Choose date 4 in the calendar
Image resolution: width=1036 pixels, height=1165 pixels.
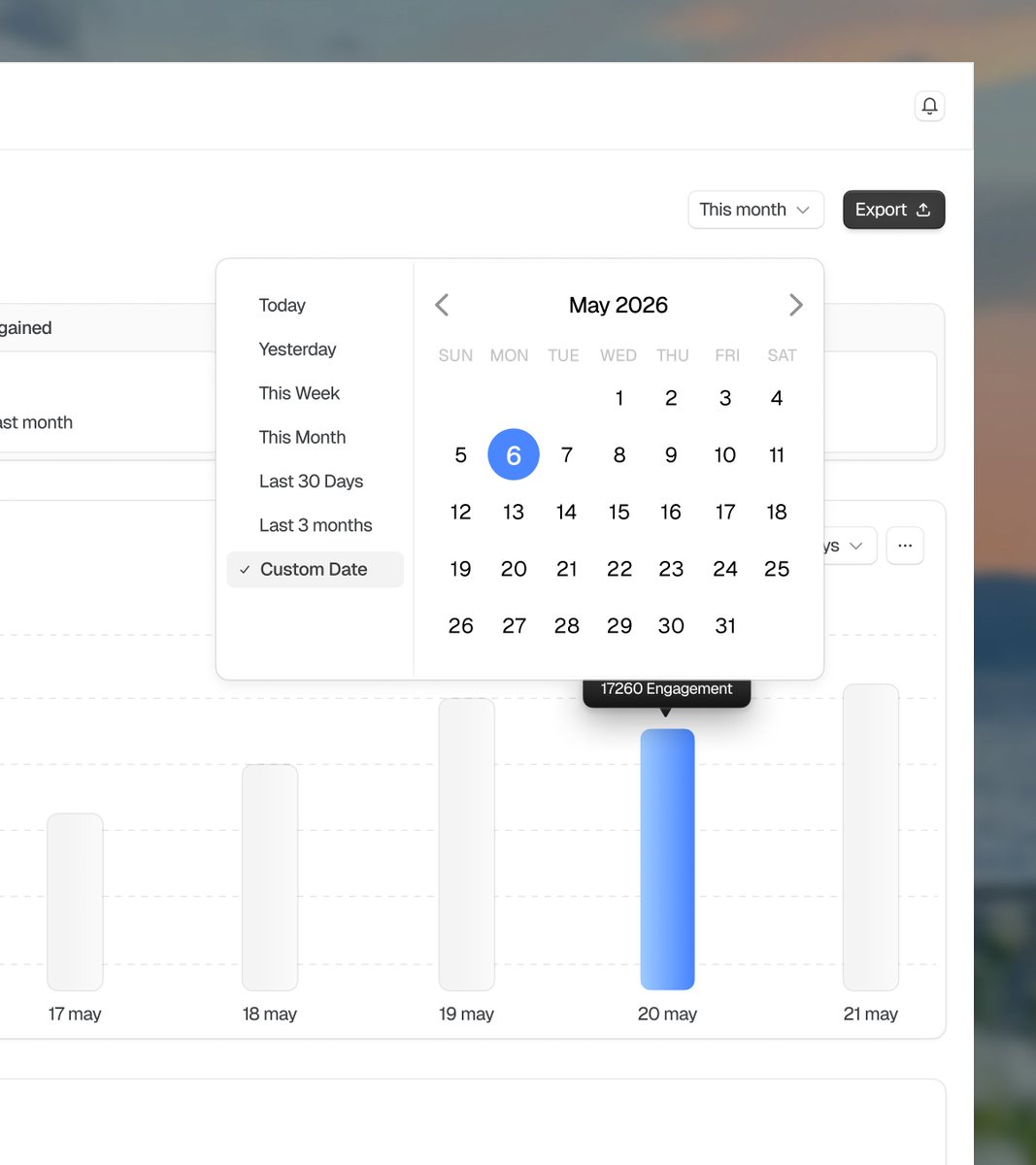(777, 398)
